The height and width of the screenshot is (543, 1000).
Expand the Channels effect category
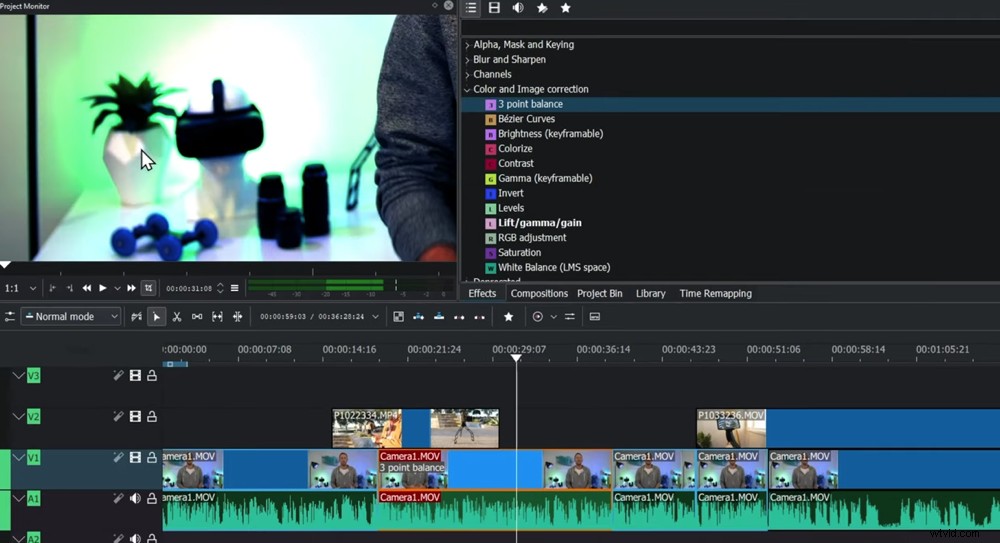click(467, 74)
